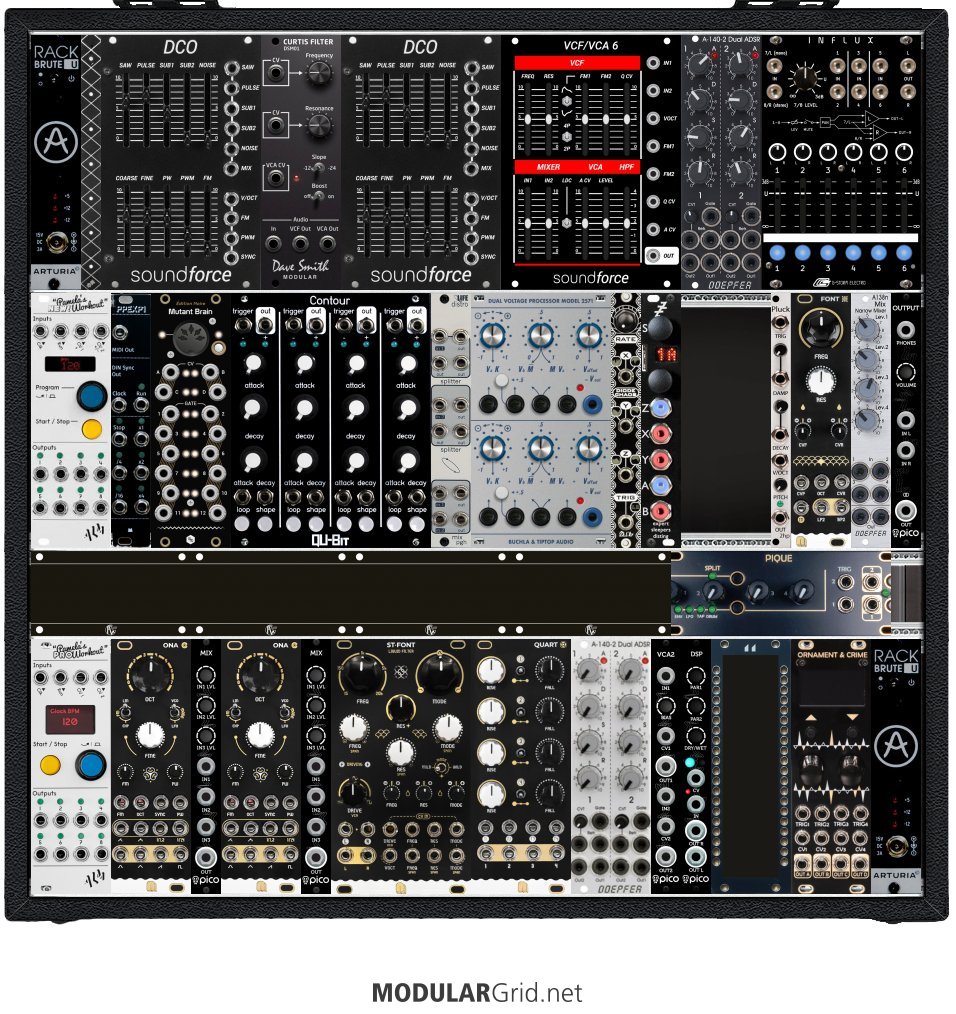Click Curtis Filter audio In jack

tap(274, 243)
